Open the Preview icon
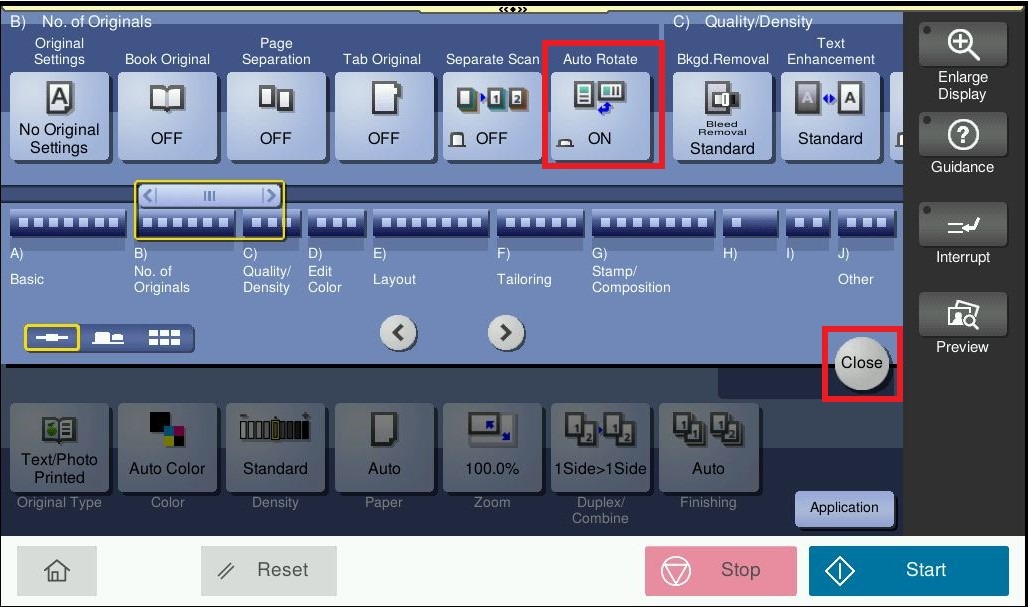Viewport: 1028px width, 607px height. pyautogui.click(x=962, y=316)
